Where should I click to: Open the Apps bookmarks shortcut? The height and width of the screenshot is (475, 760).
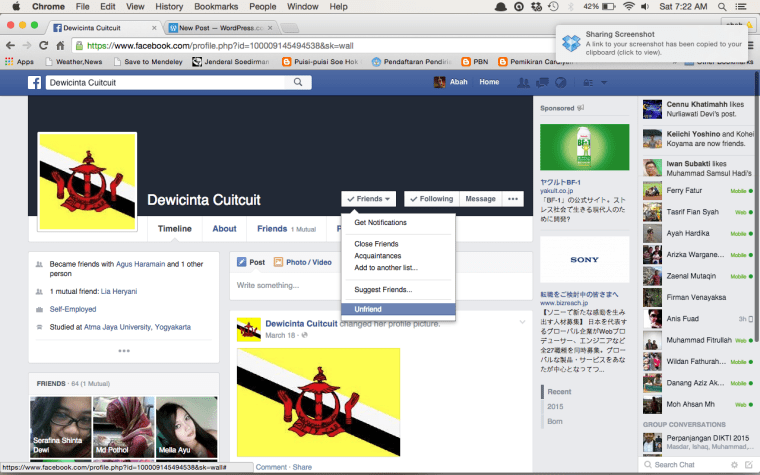point(19,62)
